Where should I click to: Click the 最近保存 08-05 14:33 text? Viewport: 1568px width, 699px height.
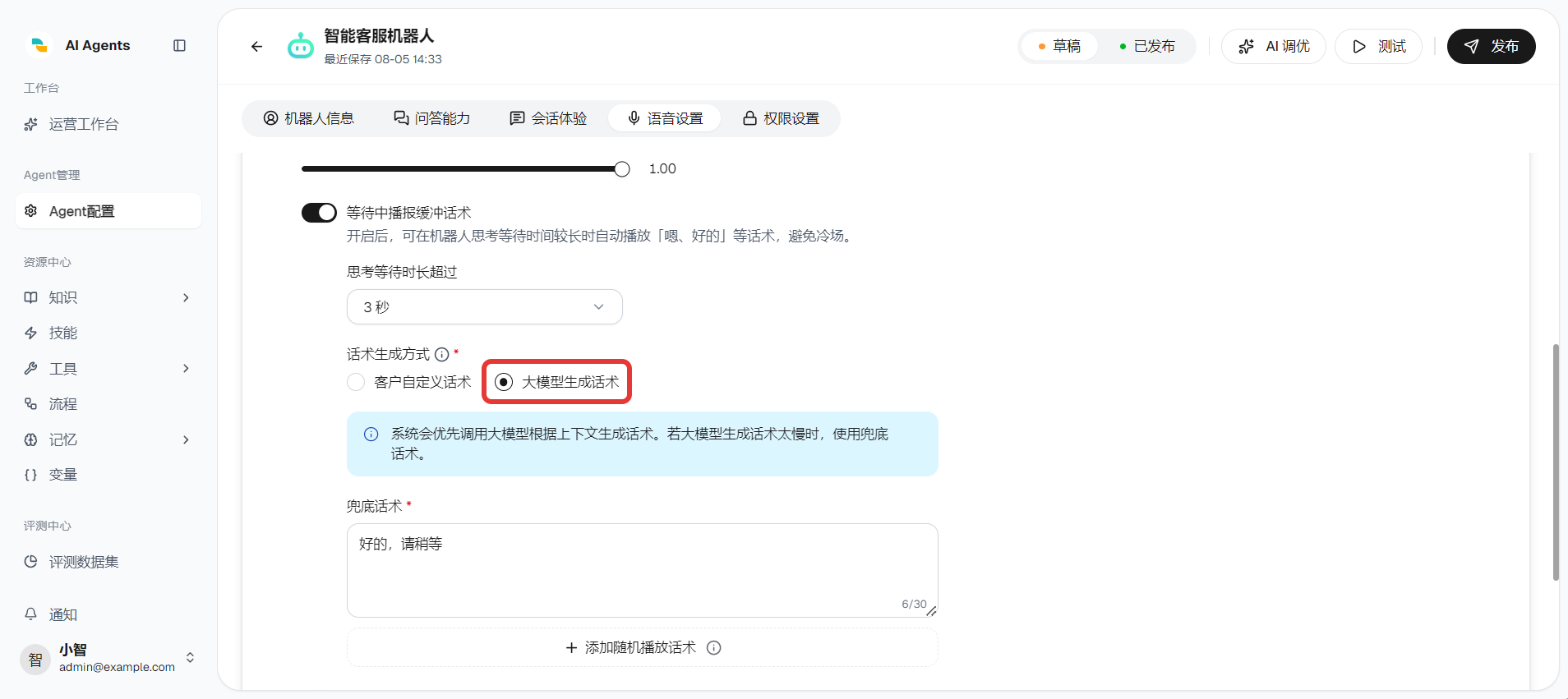[x=383, y=59]
